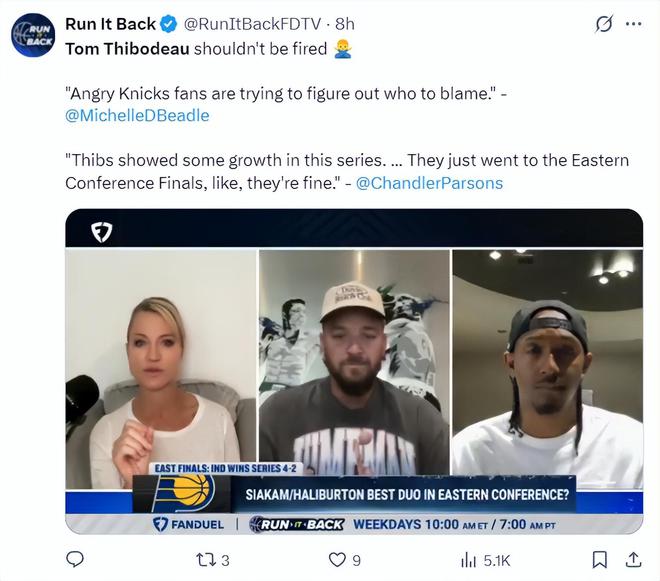The width and height of the screenshot is (660, 581).
Task: Click the retweet count of 3
Action: pos(225,561)
